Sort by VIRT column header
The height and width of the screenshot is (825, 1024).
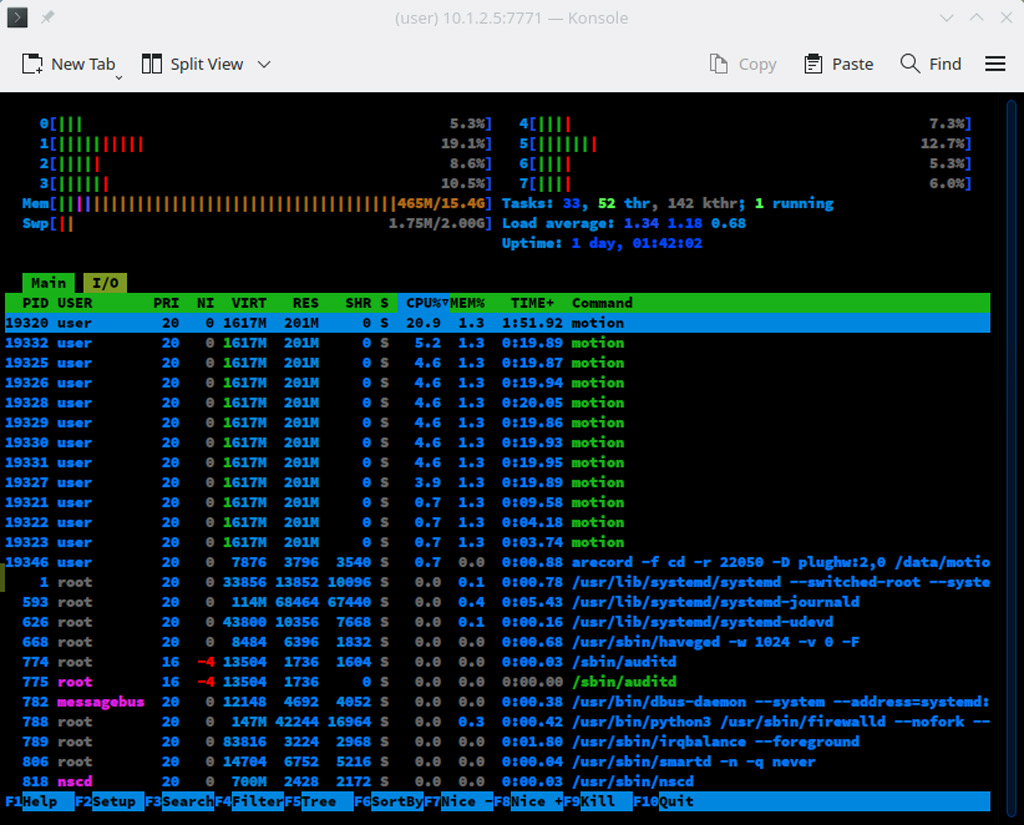point(249,303)
